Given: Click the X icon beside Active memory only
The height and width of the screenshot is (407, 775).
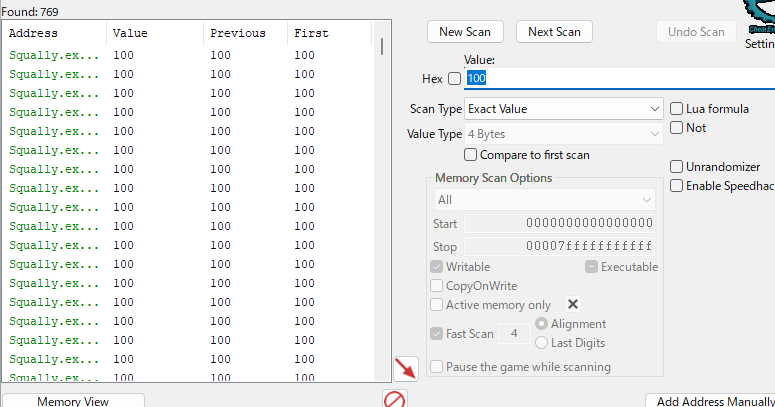Looking at the screenshot, I should [x=573, y=304].
